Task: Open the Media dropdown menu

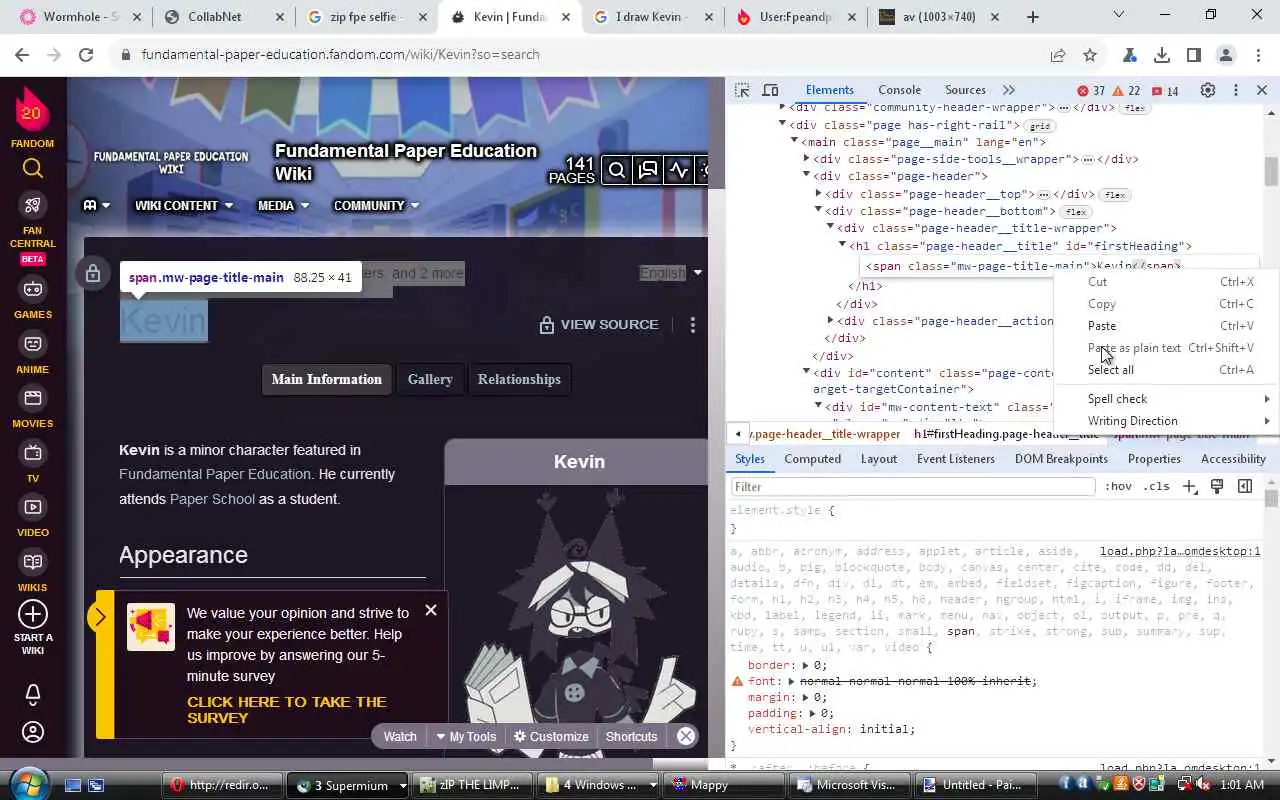Action: pos(283,205)
